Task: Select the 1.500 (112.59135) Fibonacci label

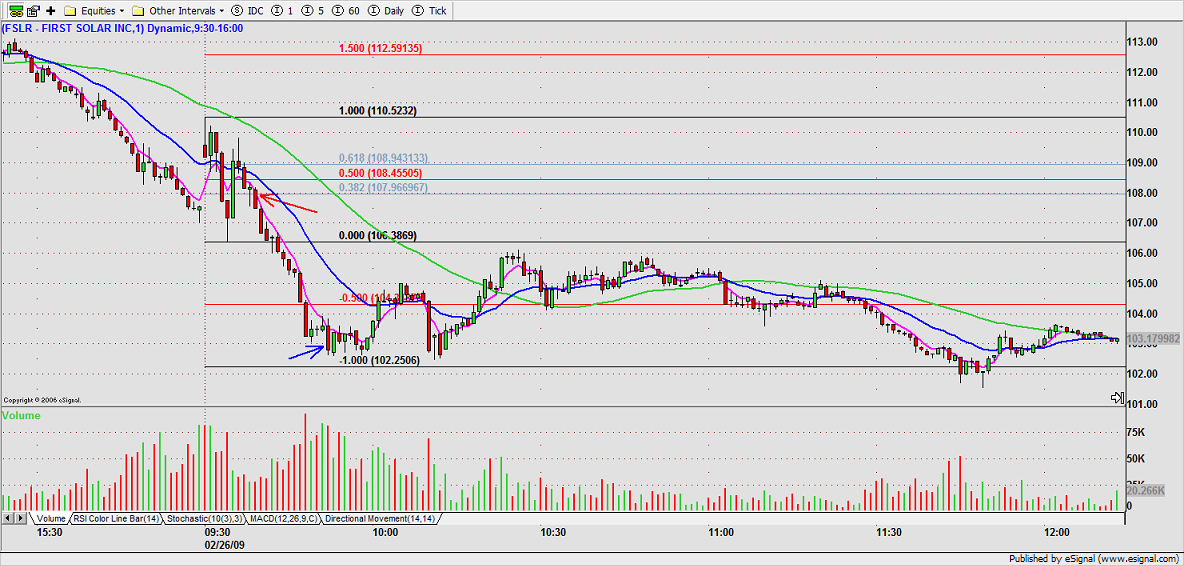Action: pyautogui.click(x=379, y=48)
